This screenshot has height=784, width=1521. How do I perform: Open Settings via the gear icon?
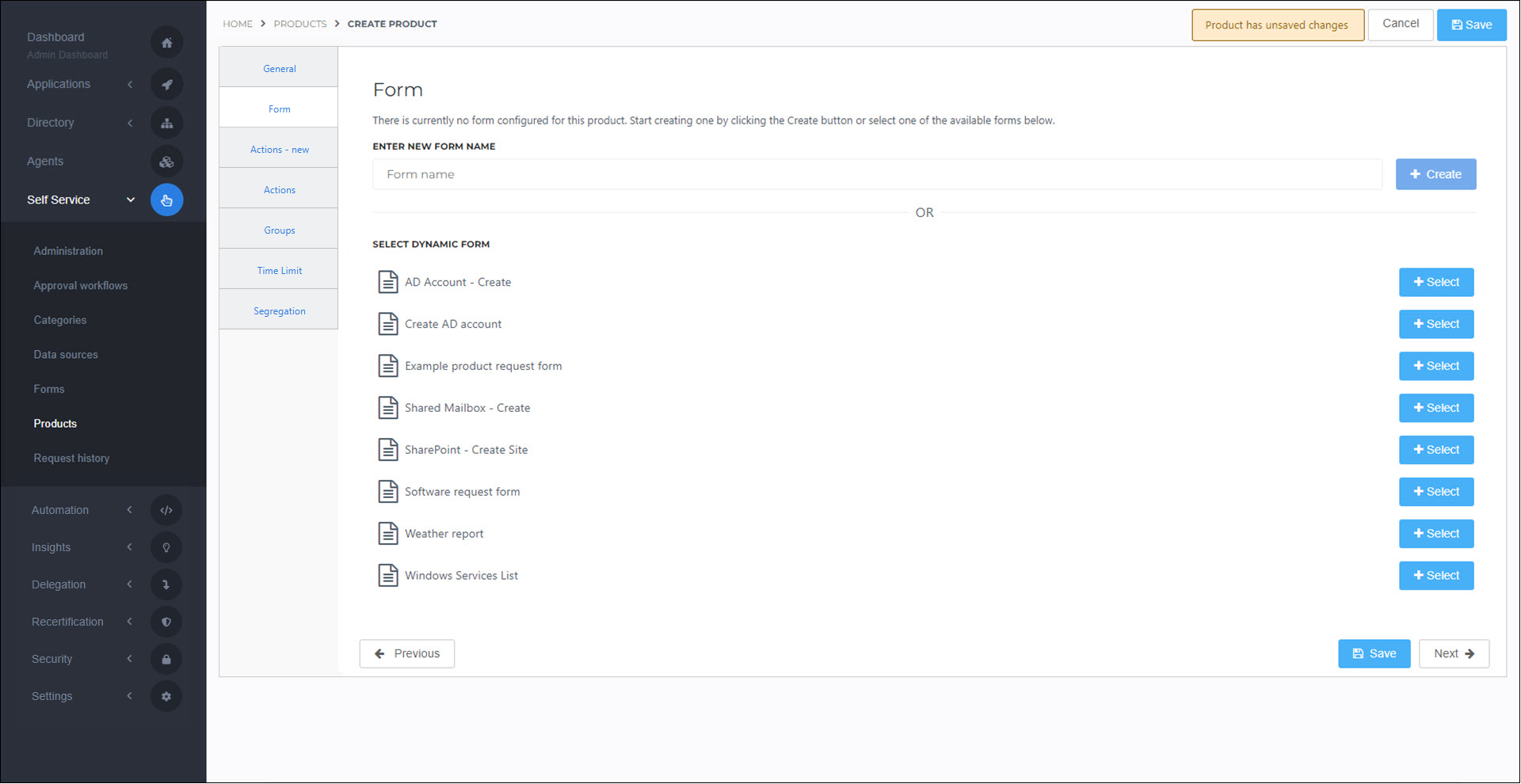click(x=166, y=696)
